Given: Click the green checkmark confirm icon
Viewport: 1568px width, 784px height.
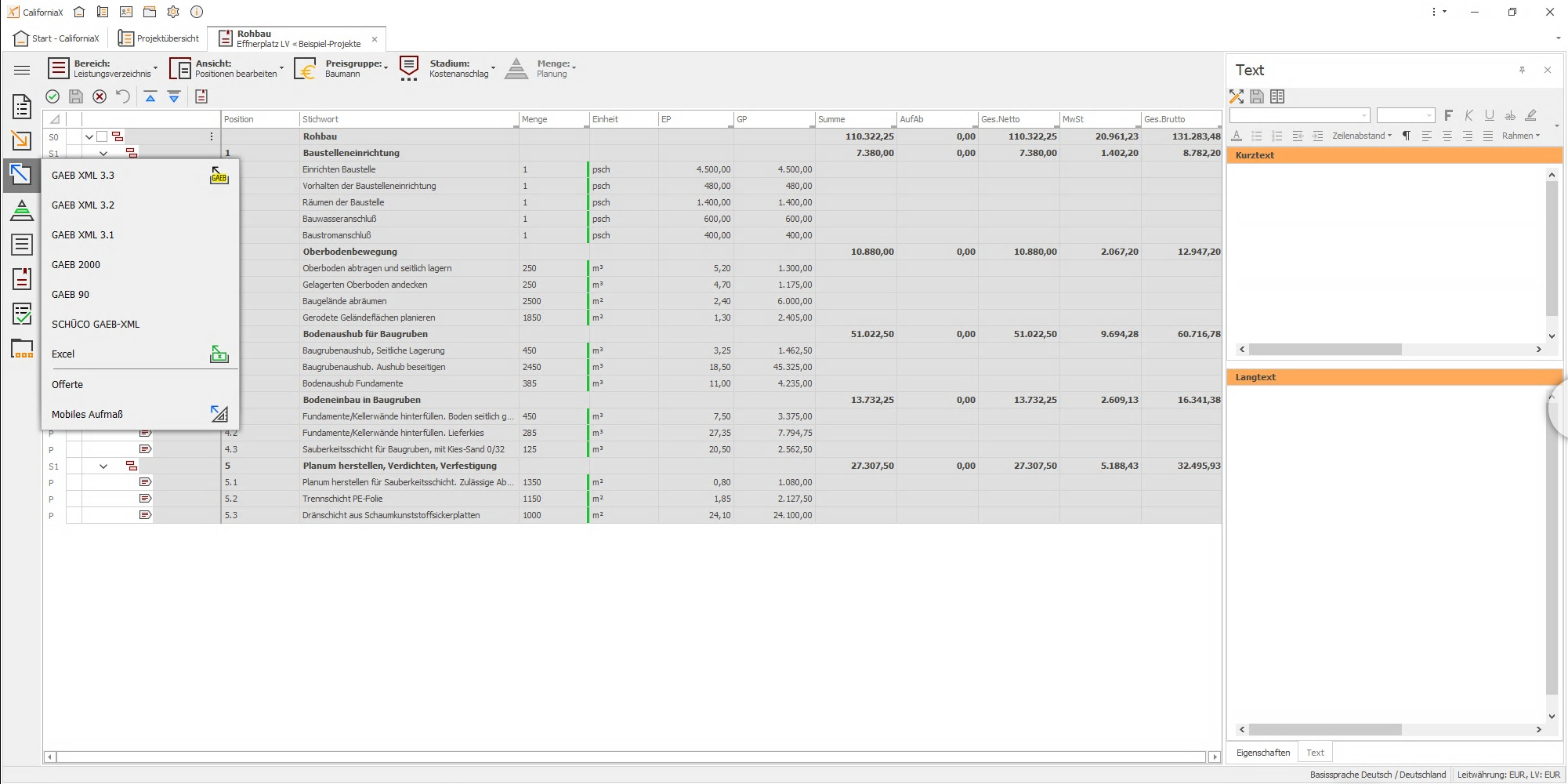Looking at the screenshot, I should point(53,96).
